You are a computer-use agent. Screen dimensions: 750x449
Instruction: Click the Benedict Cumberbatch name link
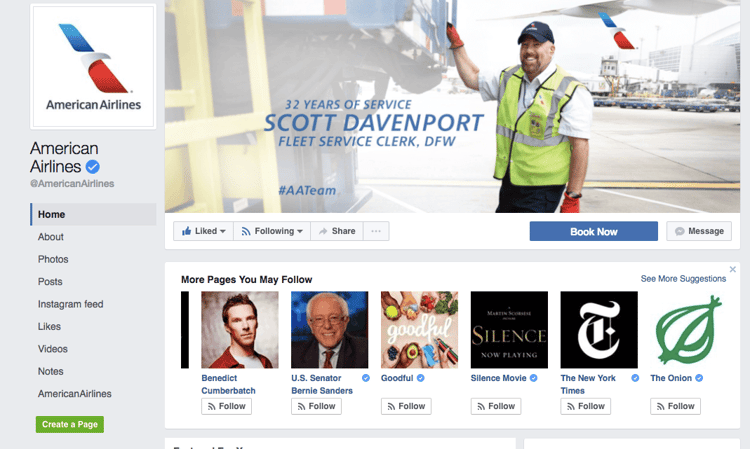point(228,384)
